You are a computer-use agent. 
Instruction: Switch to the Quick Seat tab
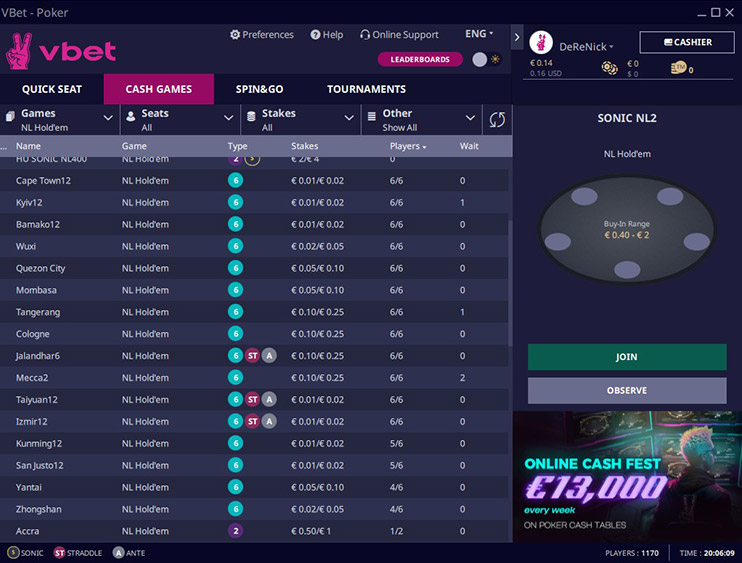coord(52,89)
